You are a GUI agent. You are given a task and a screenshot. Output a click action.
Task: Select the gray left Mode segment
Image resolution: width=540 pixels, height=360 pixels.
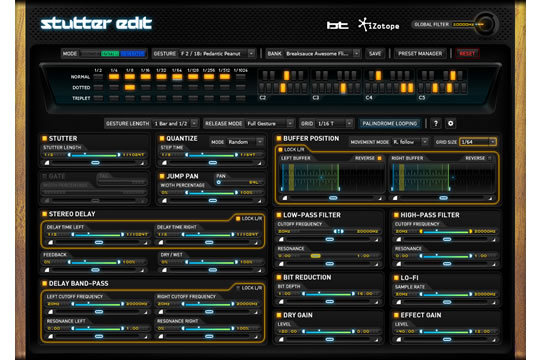tap(90, 54)
